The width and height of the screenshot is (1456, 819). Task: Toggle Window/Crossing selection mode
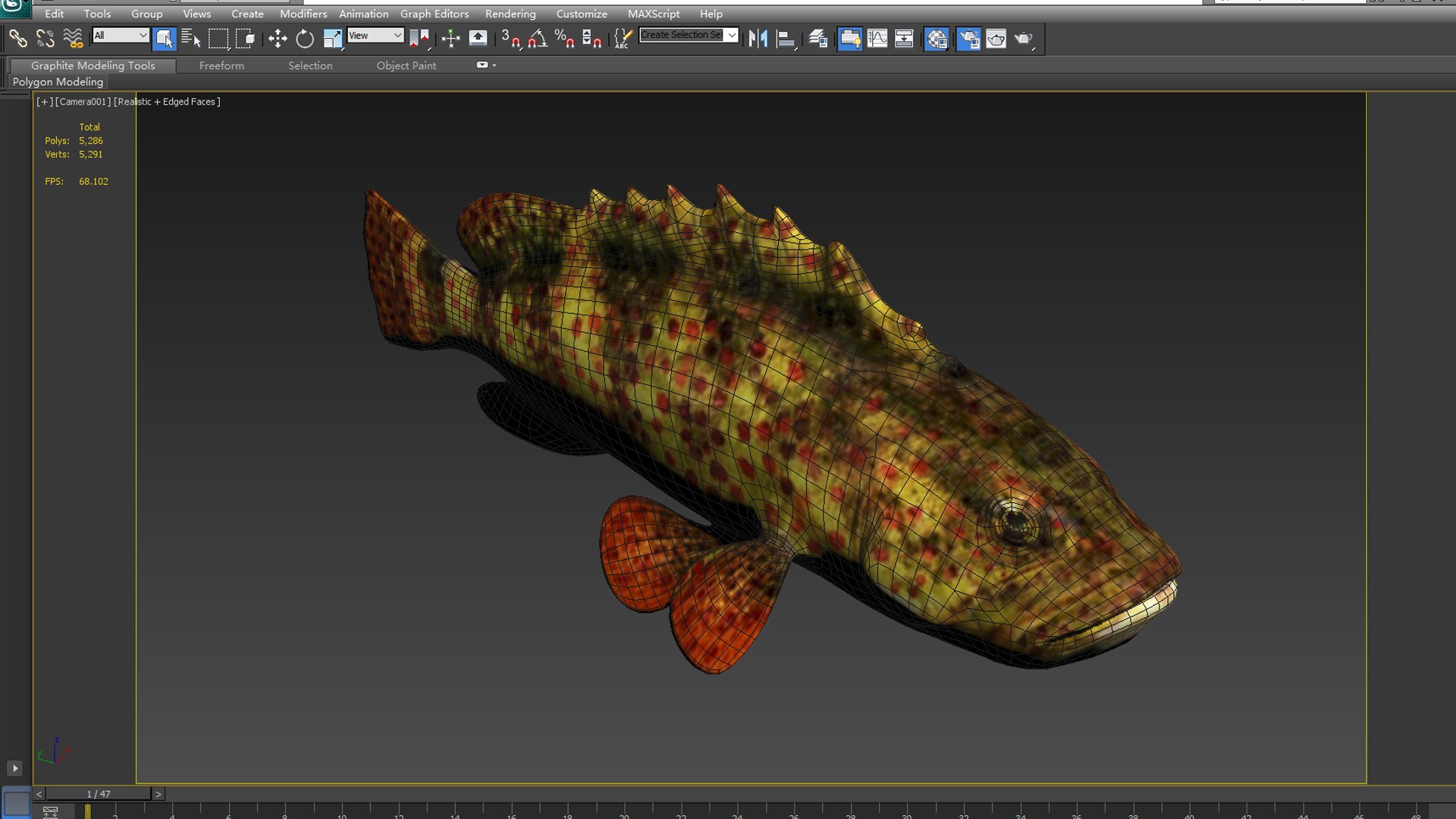coord(246,38)
